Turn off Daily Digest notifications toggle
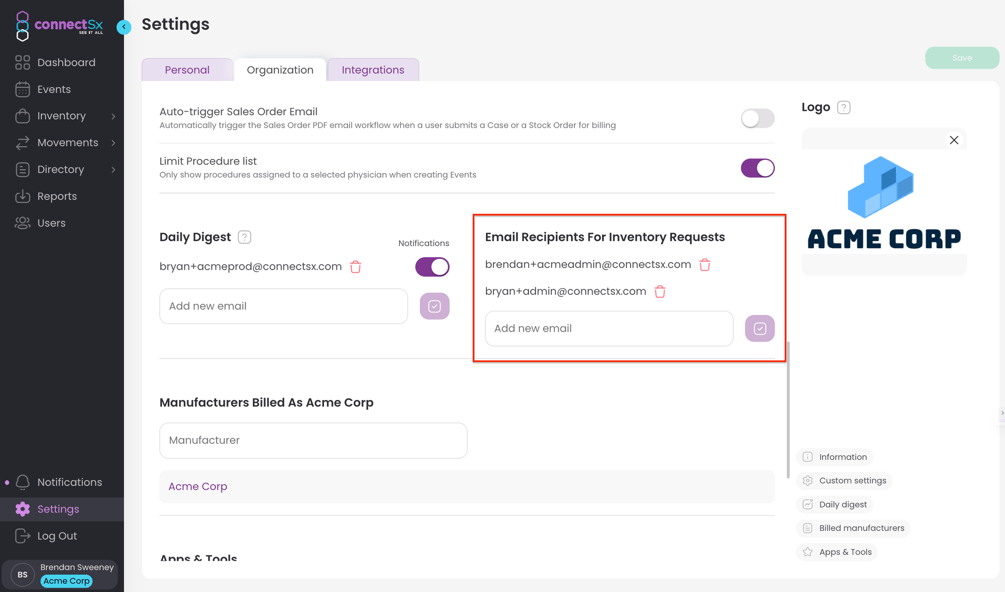 click(x=431, y=267)
